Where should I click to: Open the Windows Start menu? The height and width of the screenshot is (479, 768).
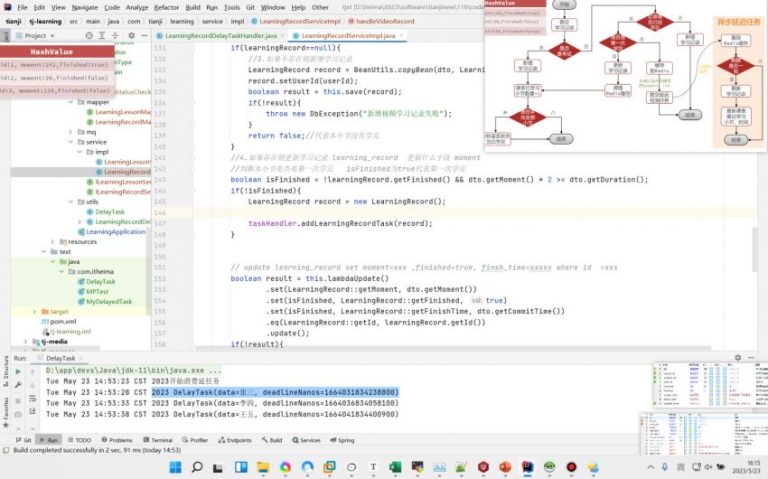pos(176,467)
